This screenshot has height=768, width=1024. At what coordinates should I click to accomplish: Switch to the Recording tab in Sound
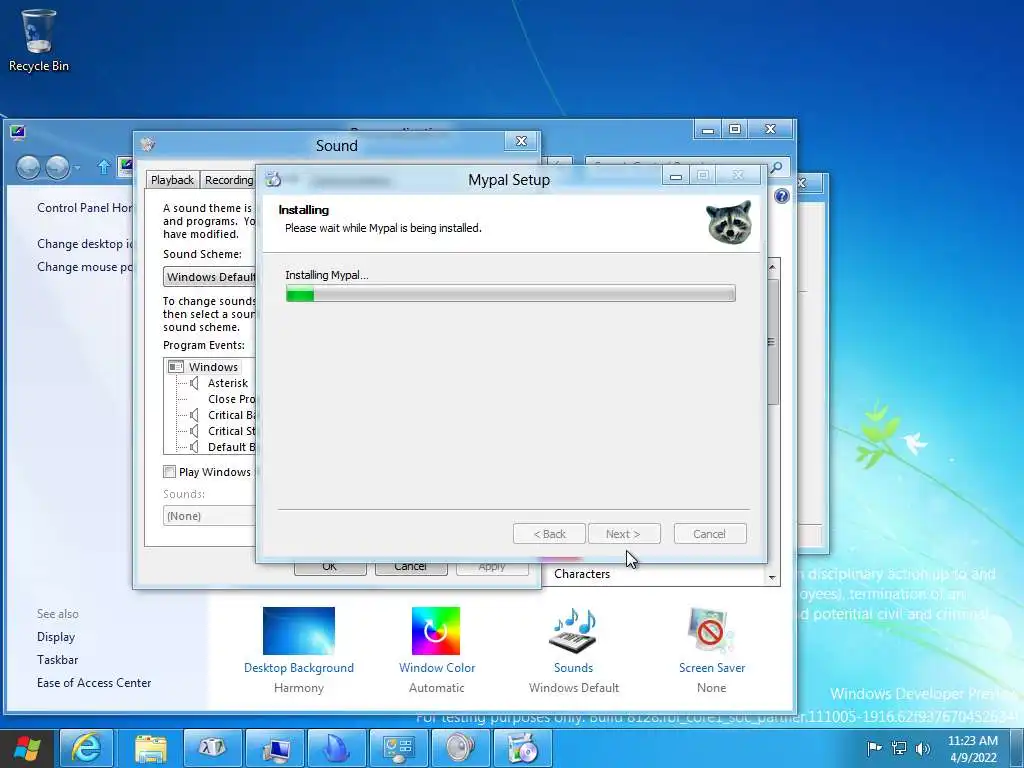click(x=229, y=180)
